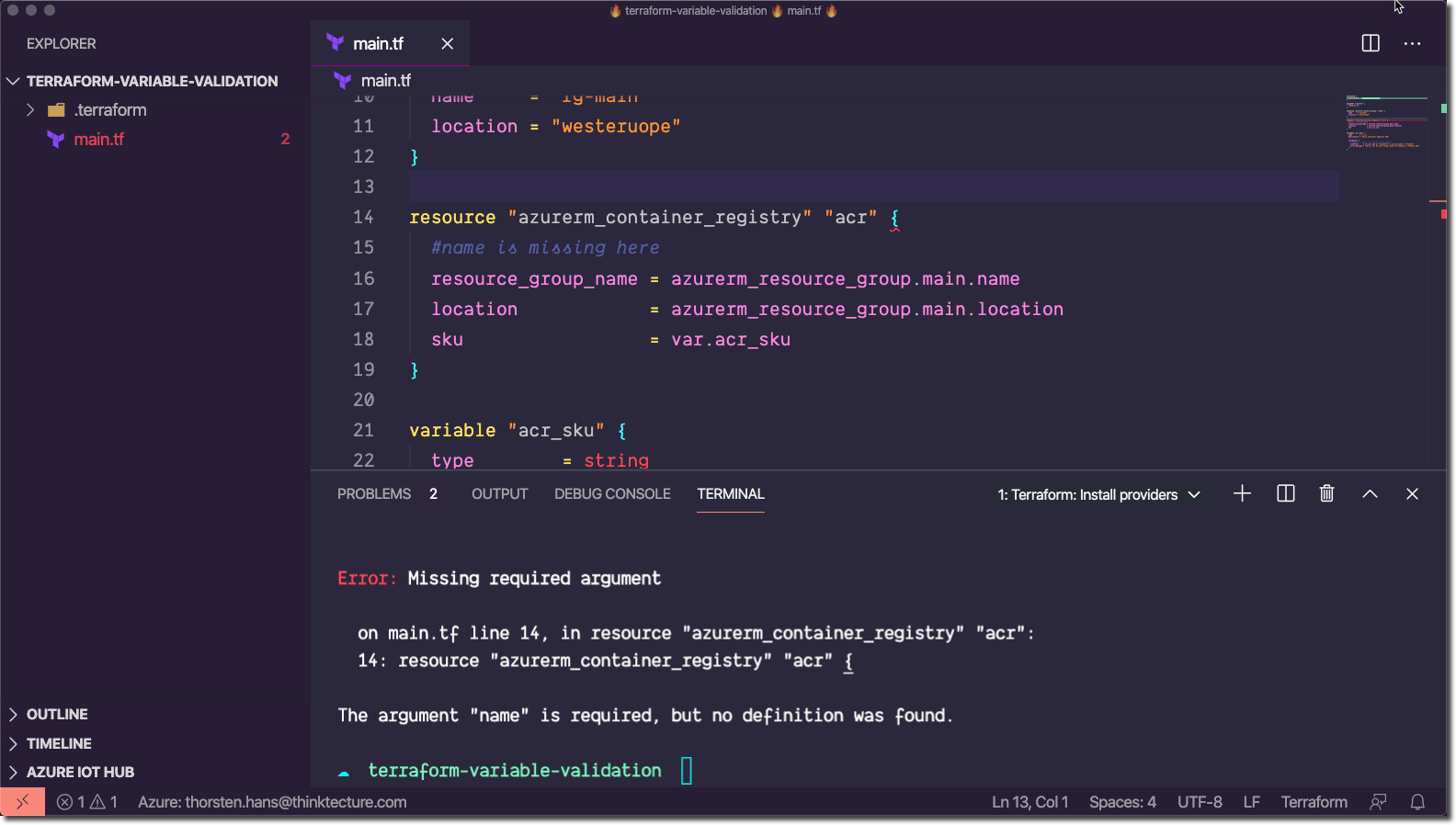The width and height of the screenshot is (1456, 825).
Task: Switch to the DEBUG CONSOLE tab
Action: (x=612, y=494)
